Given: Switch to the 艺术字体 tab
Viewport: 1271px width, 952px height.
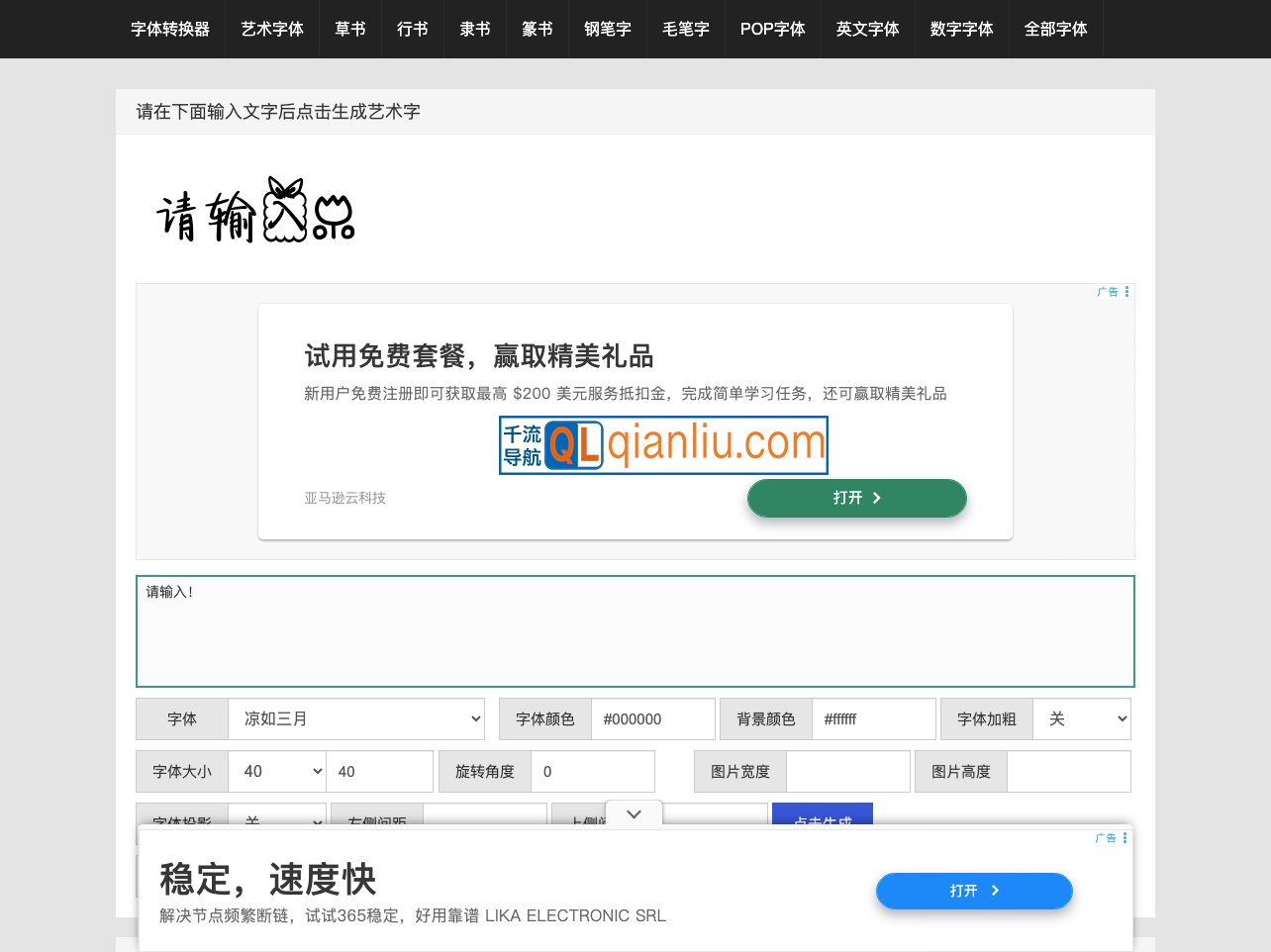Looking at the screenshot, I should (272, 29).
